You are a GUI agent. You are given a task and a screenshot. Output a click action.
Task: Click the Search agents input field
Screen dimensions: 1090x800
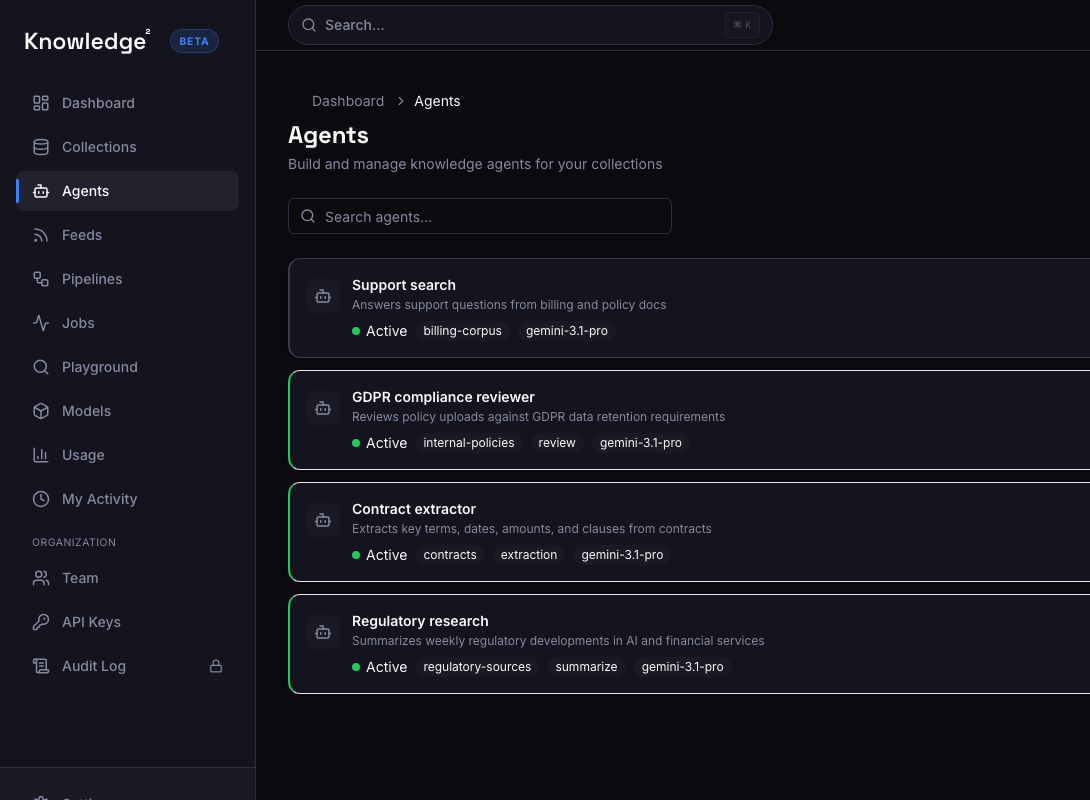(x=480, y=216)
